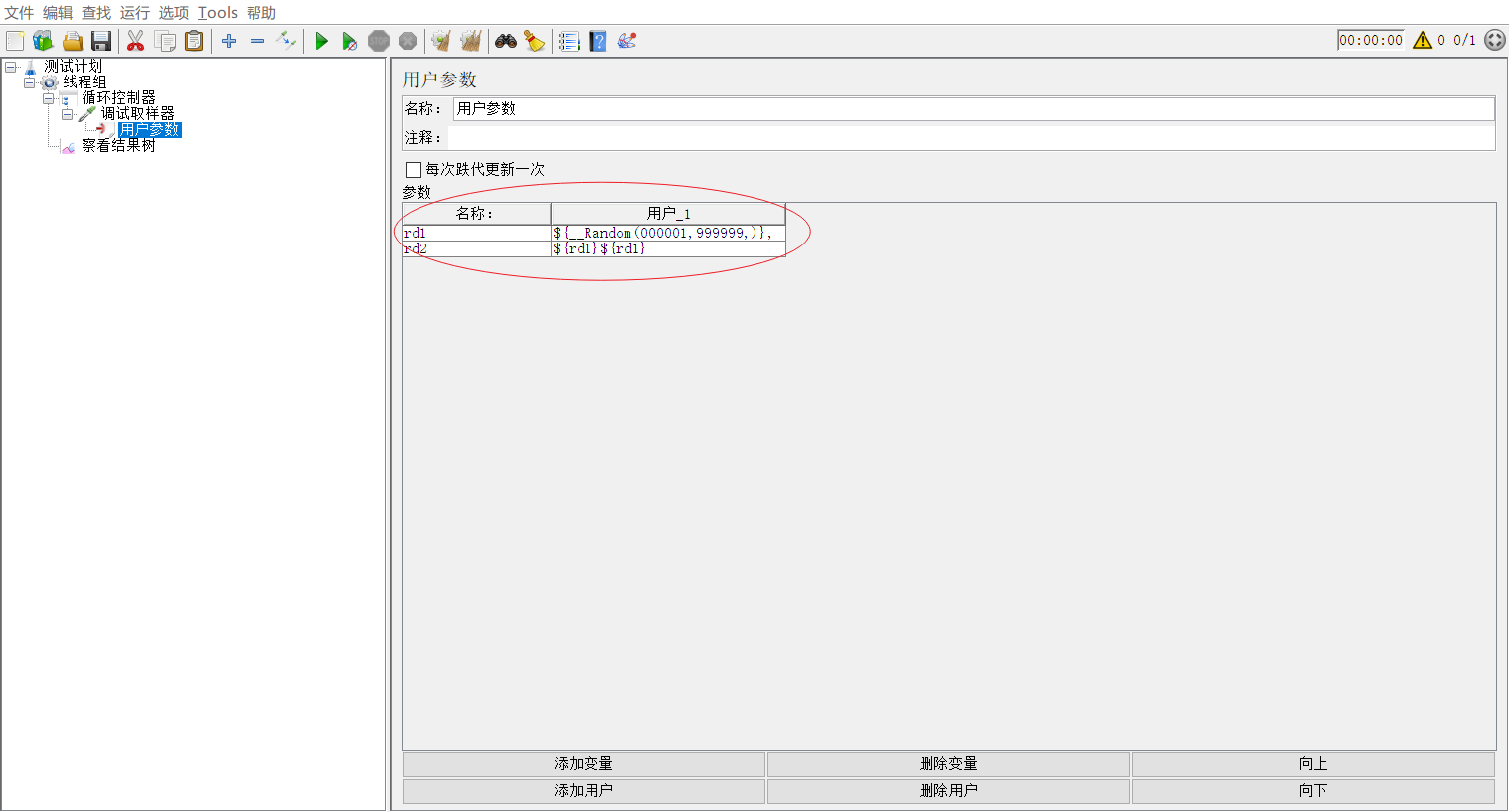
Task: Open the 运行 menu
Action: tap(134, 13)
